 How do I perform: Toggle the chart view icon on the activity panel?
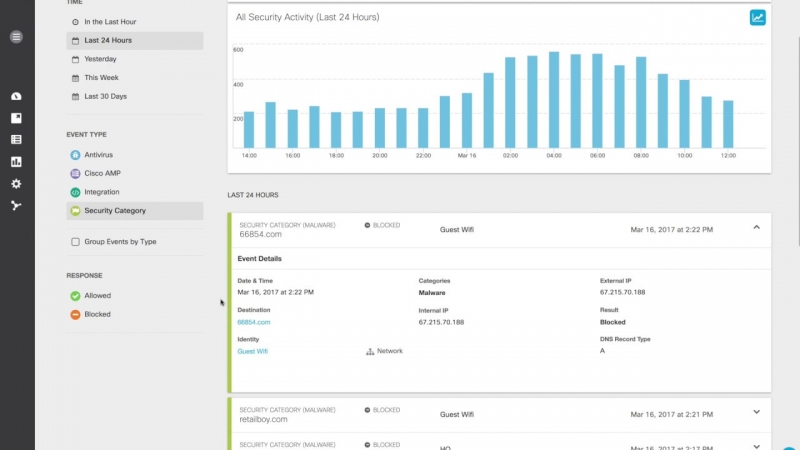click(758, 17)
